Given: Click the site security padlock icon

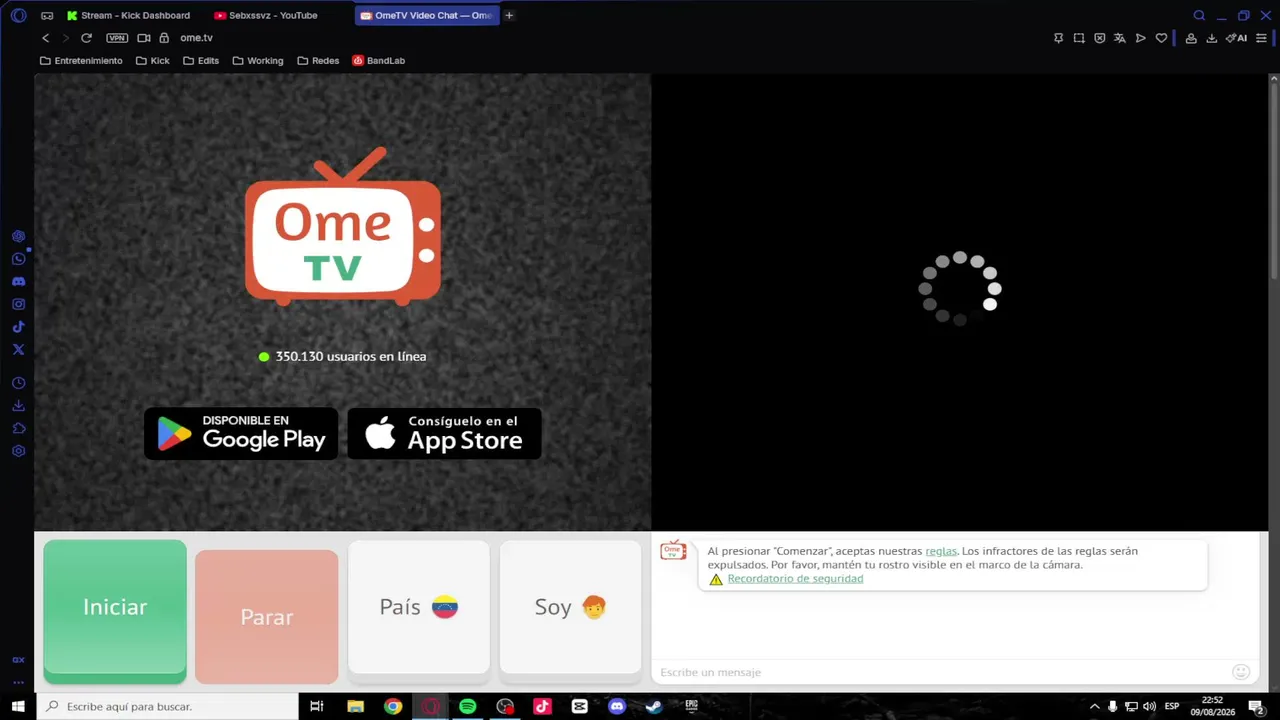Looking at the screenshot, I should click(x=164, y=38).
